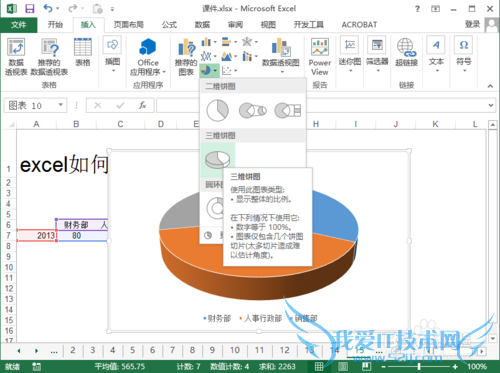Click the Insert Function fx button
Screen dimensions: 500x373
click(143, 105)
